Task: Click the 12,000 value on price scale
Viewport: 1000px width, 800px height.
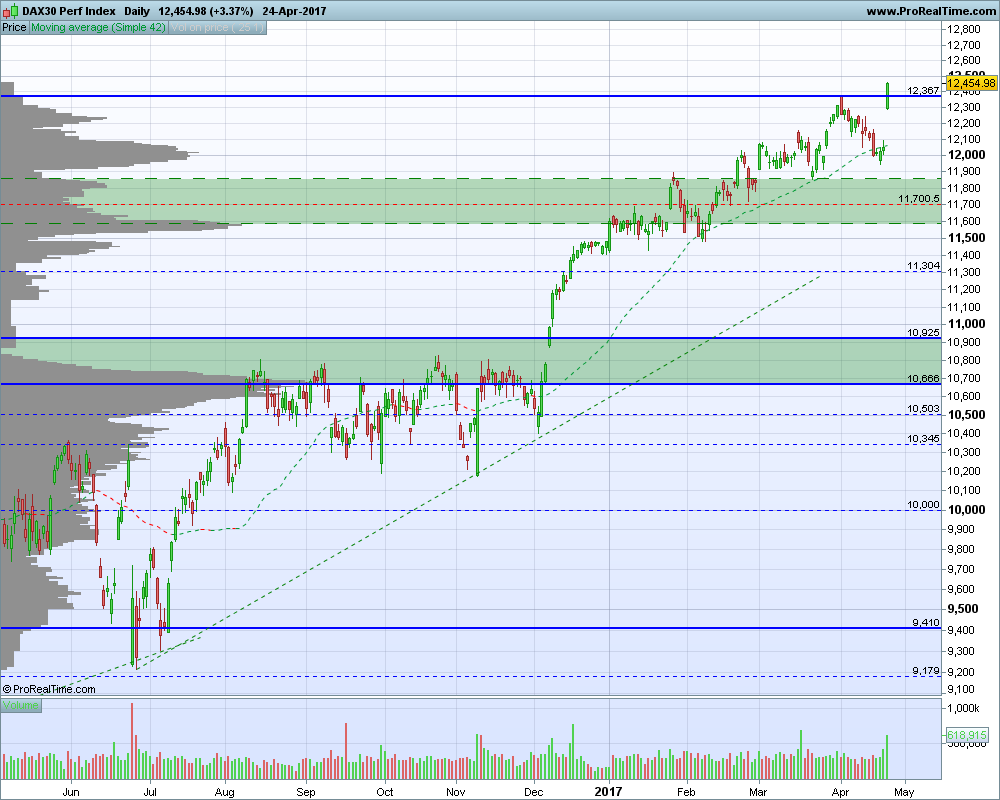Action: [966, 155]
